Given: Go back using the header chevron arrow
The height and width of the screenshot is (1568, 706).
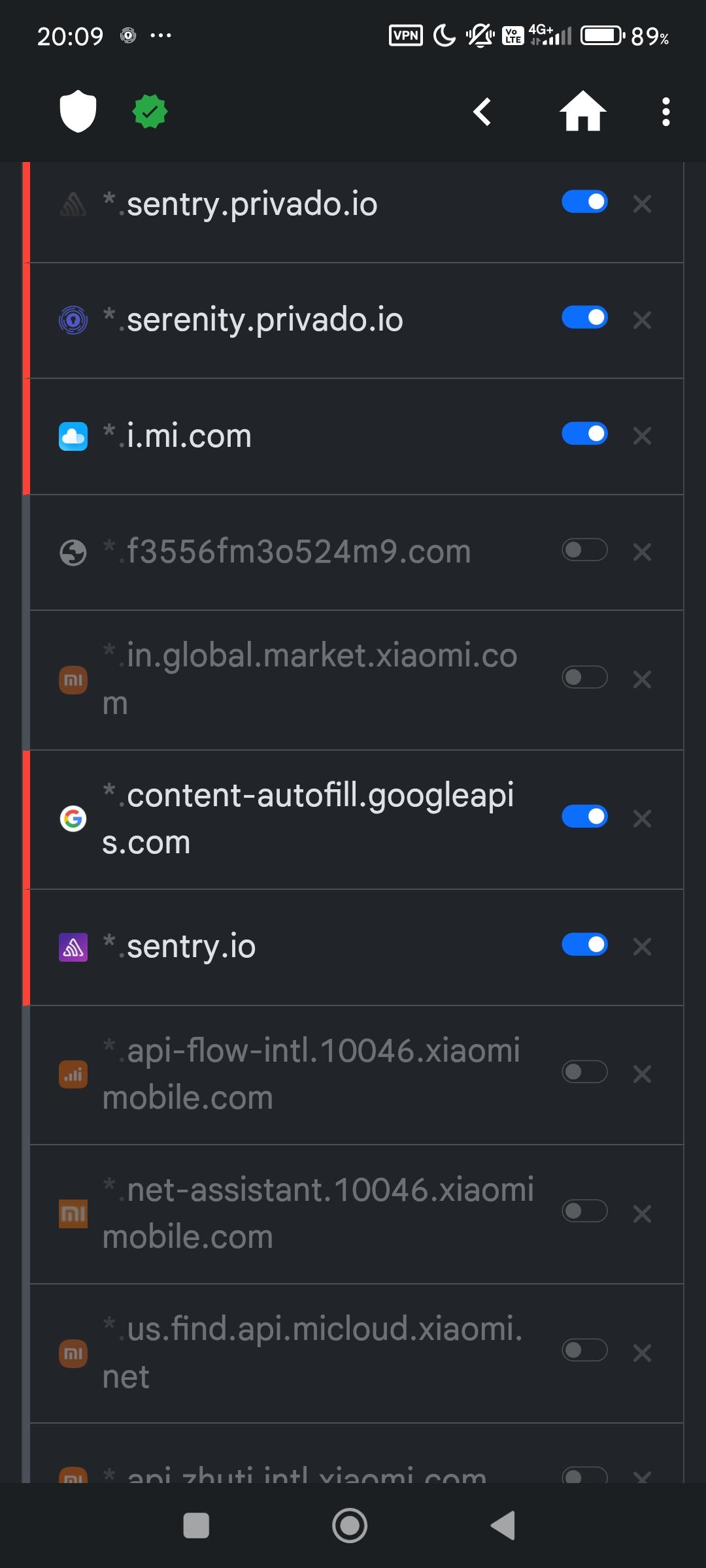Looking at the screenshot, I should 482,112.
